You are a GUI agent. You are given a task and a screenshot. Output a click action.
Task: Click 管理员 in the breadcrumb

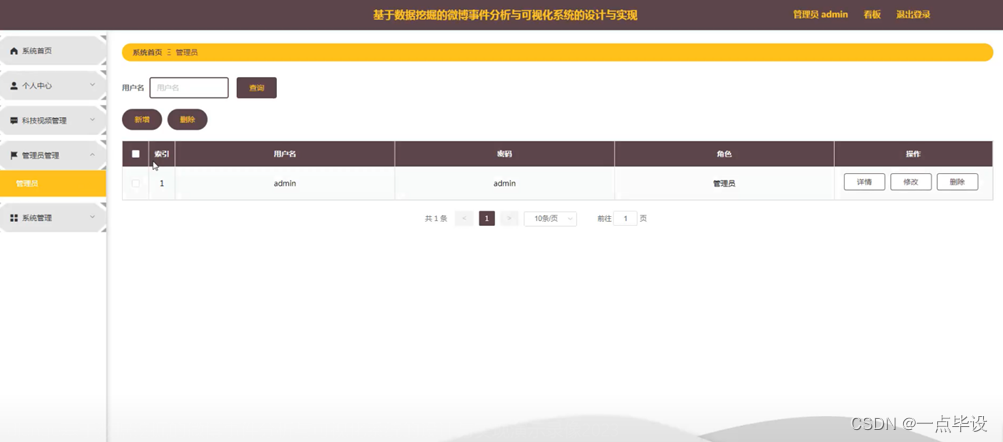(x=187, y=52)
